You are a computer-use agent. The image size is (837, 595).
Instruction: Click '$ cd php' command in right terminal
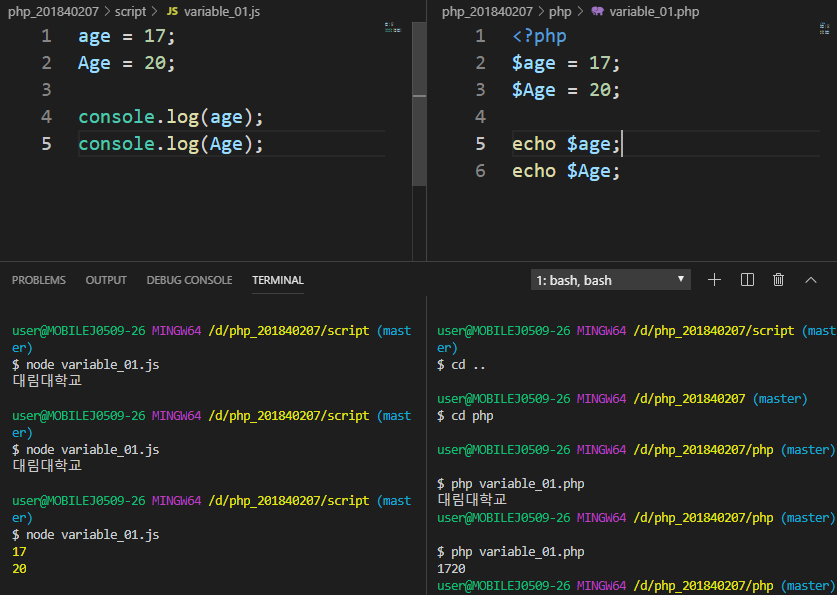[465, 416]
